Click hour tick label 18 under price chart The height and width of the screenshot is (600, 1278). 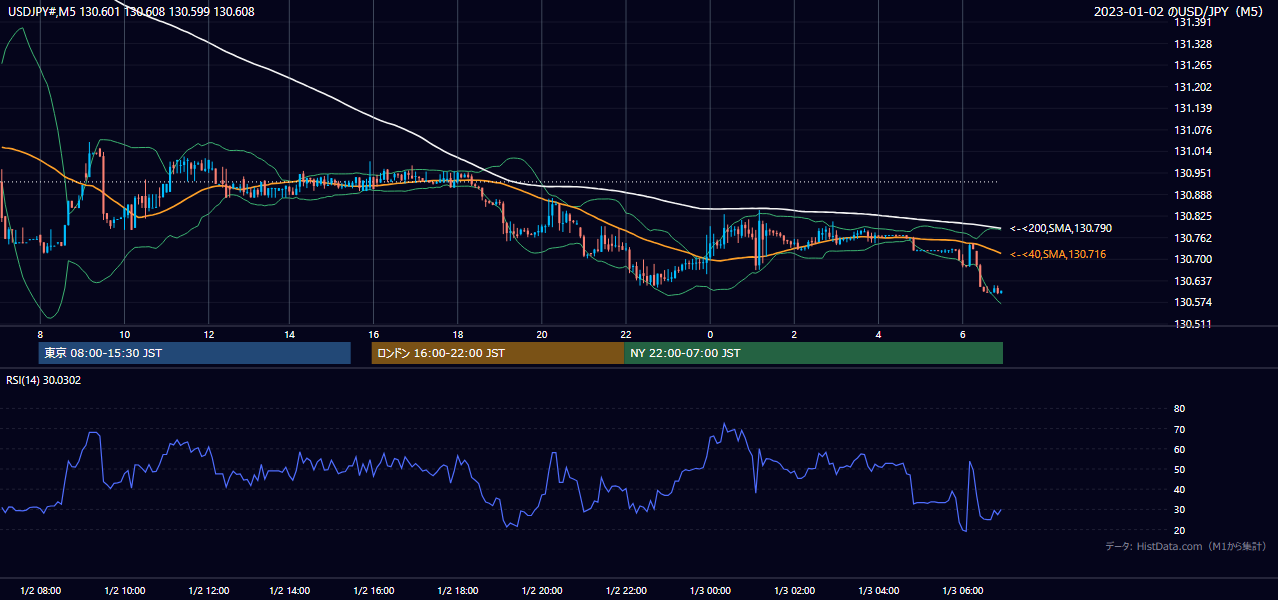(457, 334)
